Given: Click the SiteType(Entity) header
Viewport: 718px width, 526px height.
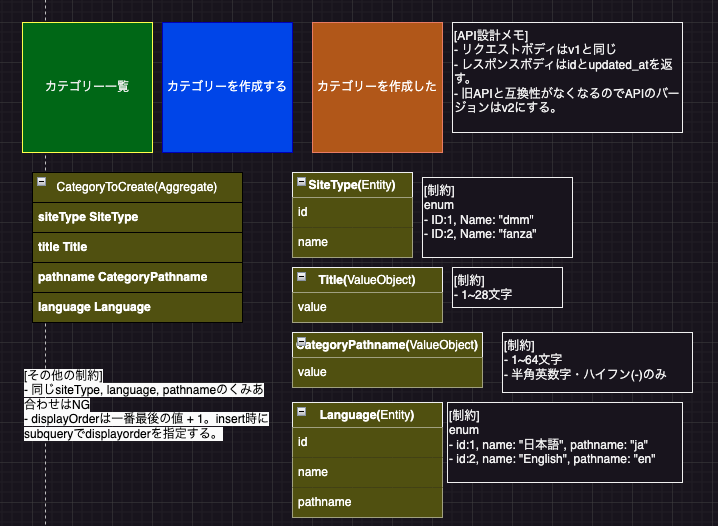Looking at the screenshot, I should [x=352, y=185].
